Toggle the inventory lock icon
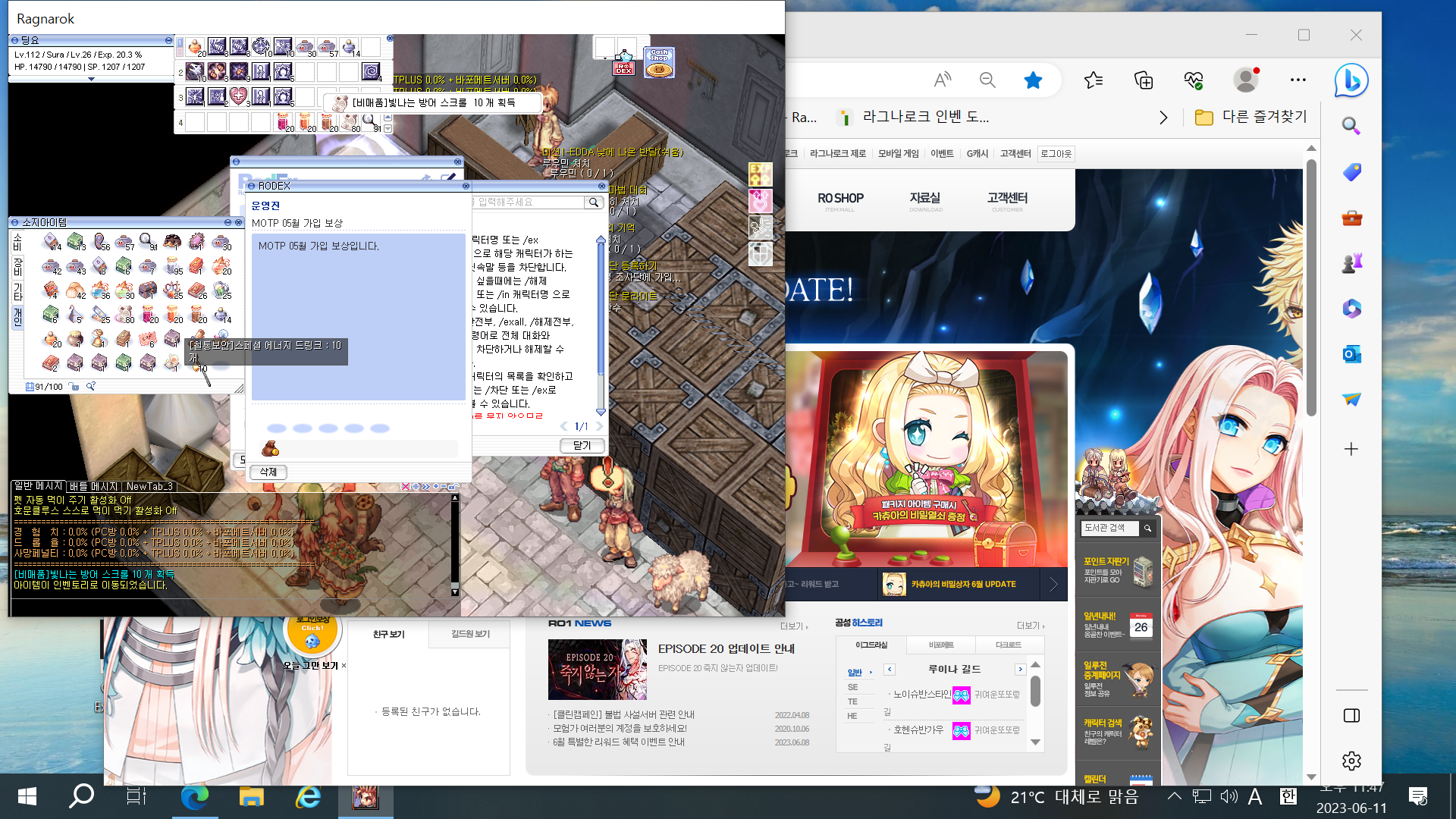This screenshot has width=1456, height=819. [74, 387]
